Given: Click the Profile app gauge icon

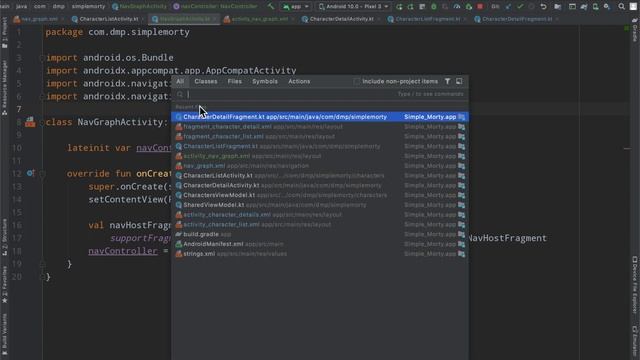Looking at the screenshot, I should 457,7.
